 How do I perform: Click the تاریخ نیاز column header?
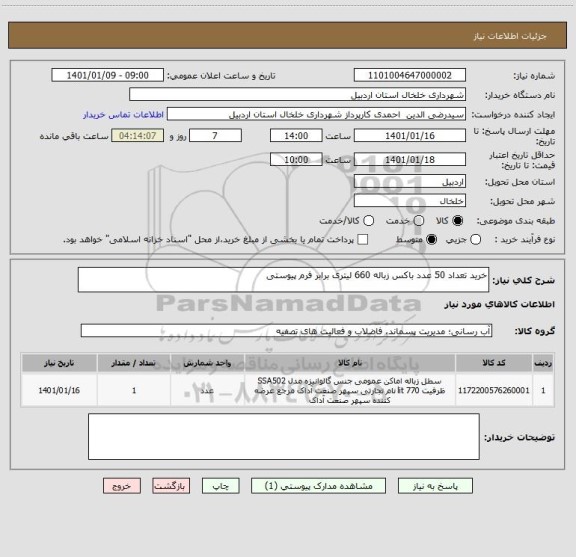click(59, 363)
